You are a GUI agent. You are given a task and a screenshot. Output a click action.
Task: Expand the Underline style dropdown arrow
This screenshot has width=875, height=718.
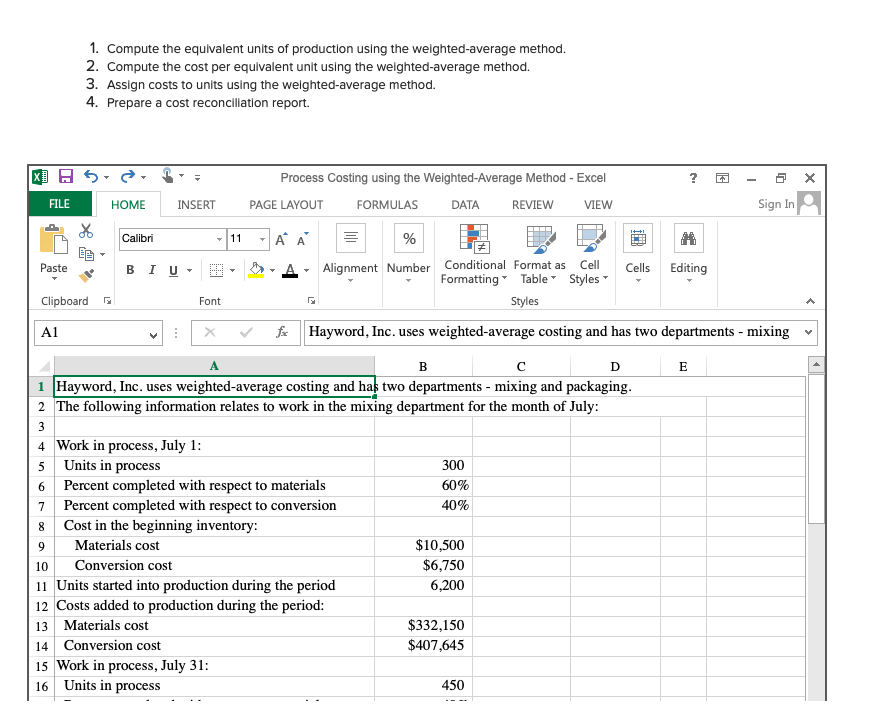[x=190, y=271]
